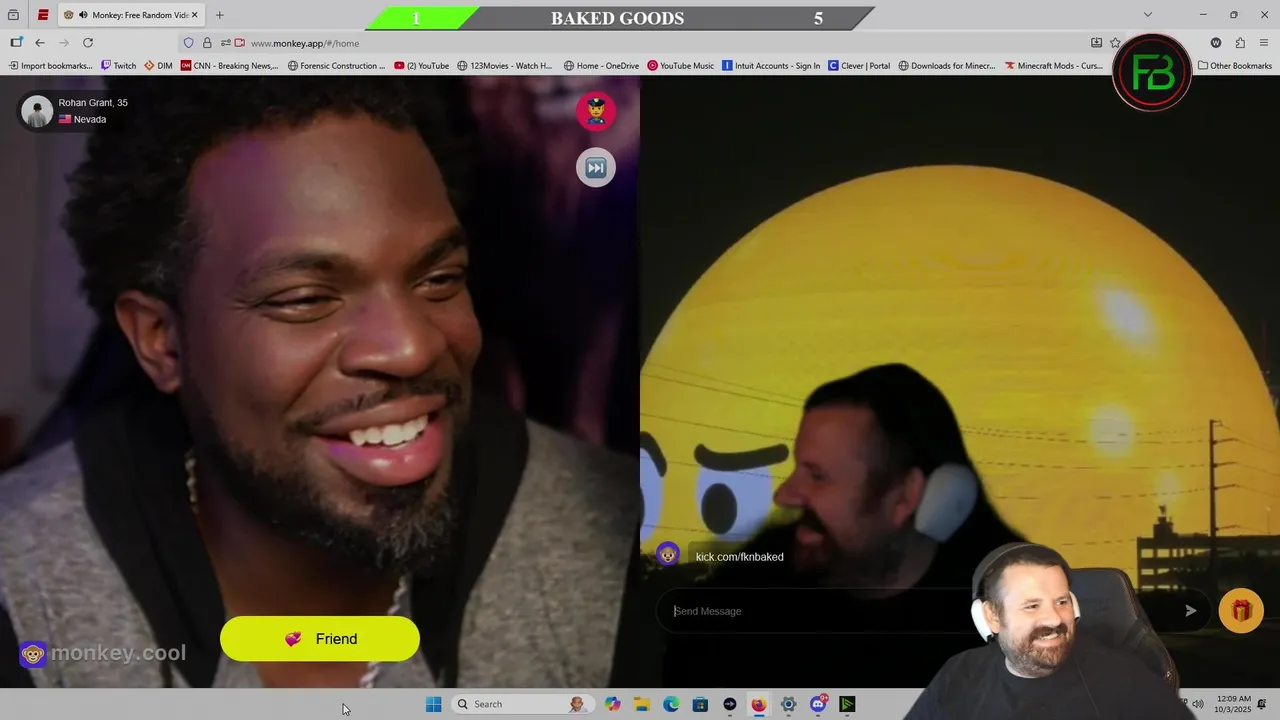Open the Settings gear in the taskbar
This screenshot has width=1280, height=720.
pyautogui.click(x=788, y=704)
